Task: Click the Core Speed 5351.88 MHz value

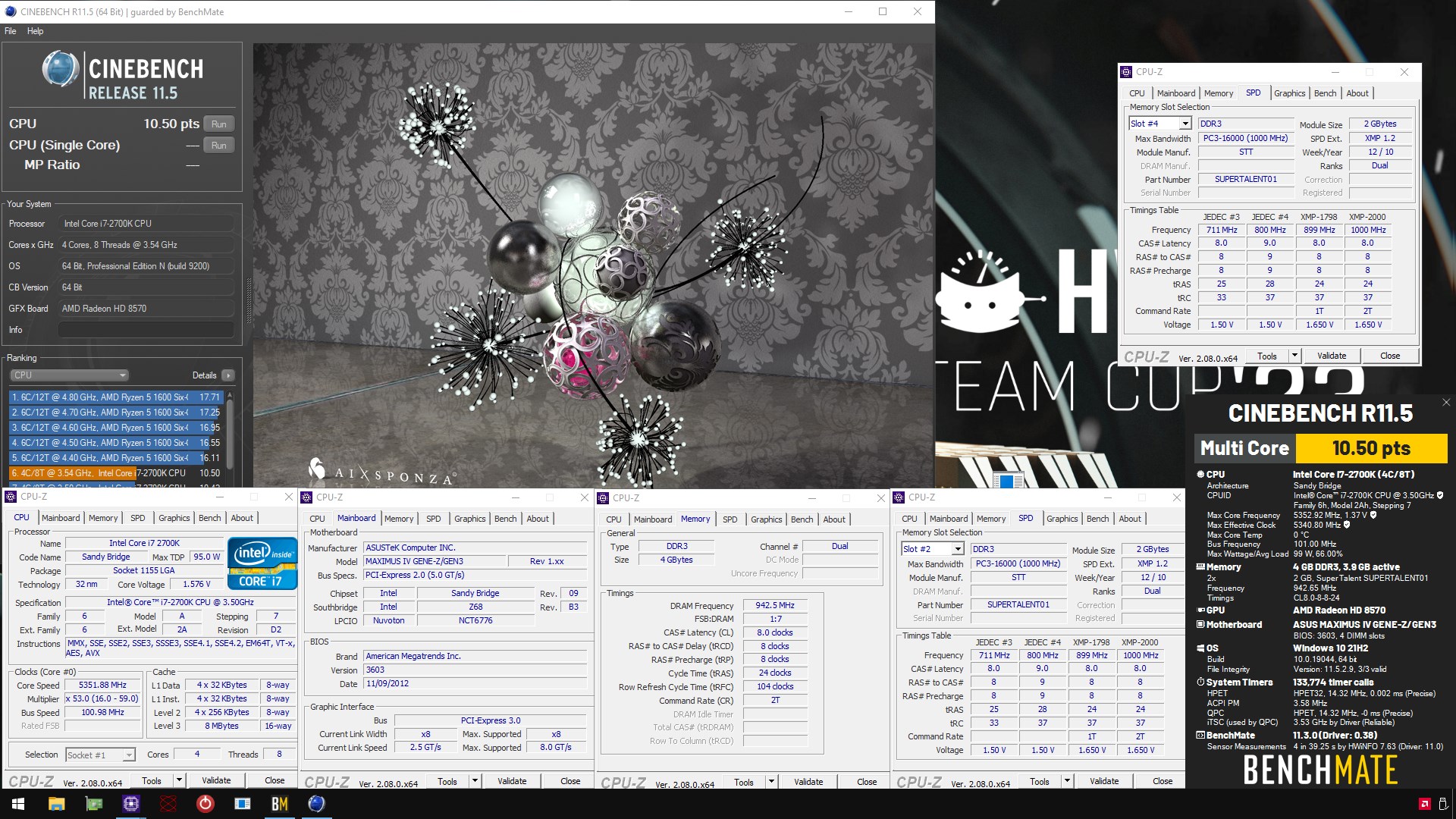Action: [x=103, y=685]
